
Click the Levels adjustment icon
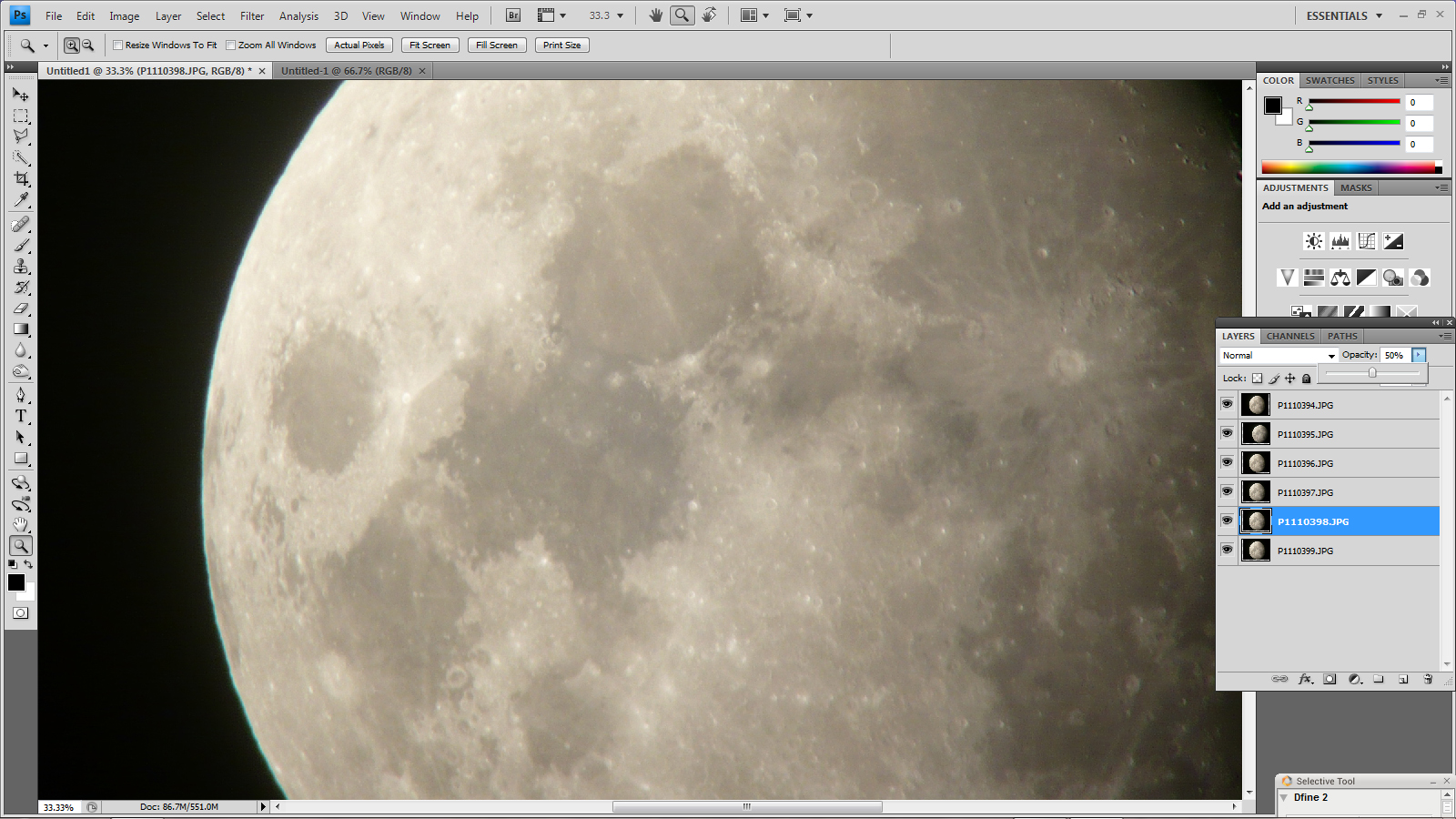(1340, 241)
